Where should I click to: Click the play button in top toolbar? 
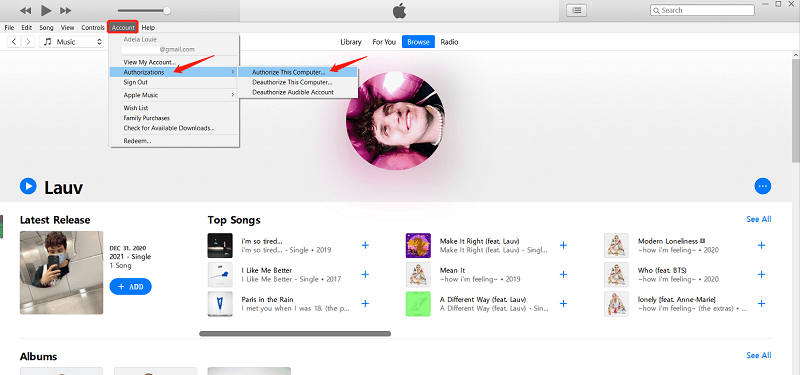tap(46, 10)
